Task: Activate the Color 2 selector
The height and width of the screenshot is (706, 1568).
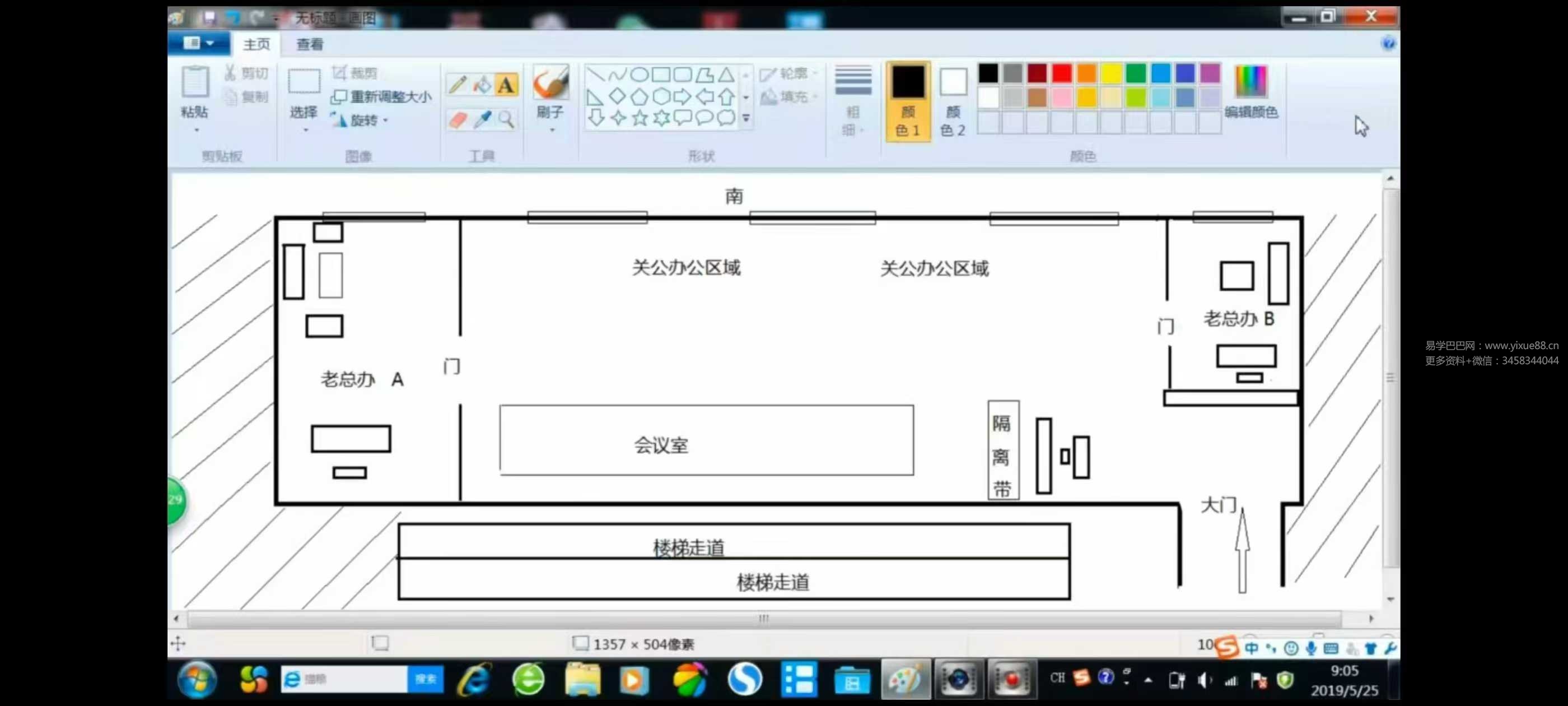Action: pos(953,101)
